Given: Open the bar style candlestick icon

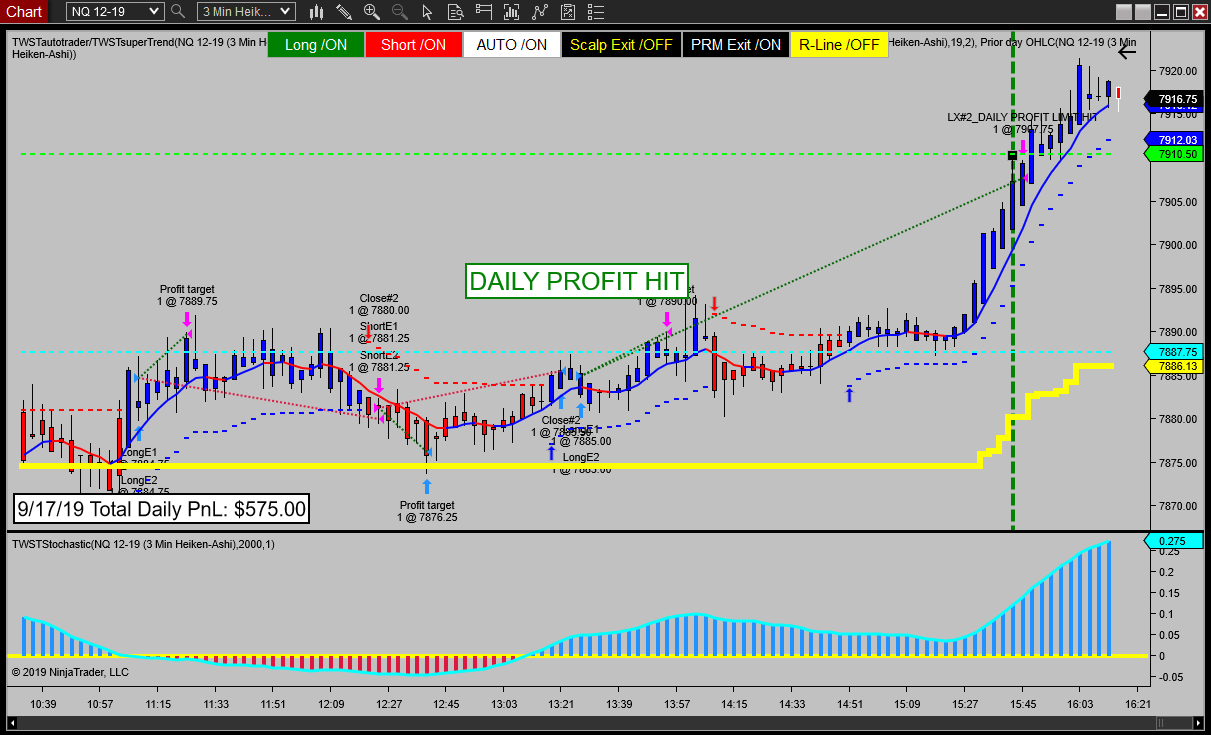Looking at the screenshot, I should 318,12.
